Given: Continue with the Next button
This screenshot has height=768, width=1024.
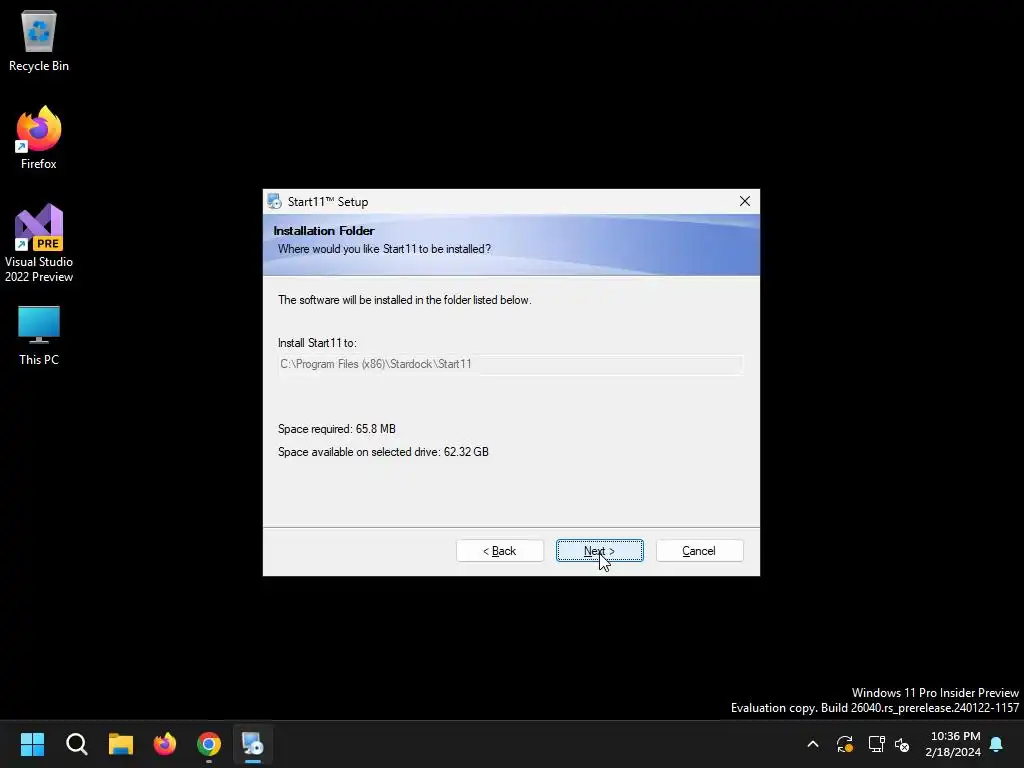Looking at the screenshot, I should coord(600,551).
